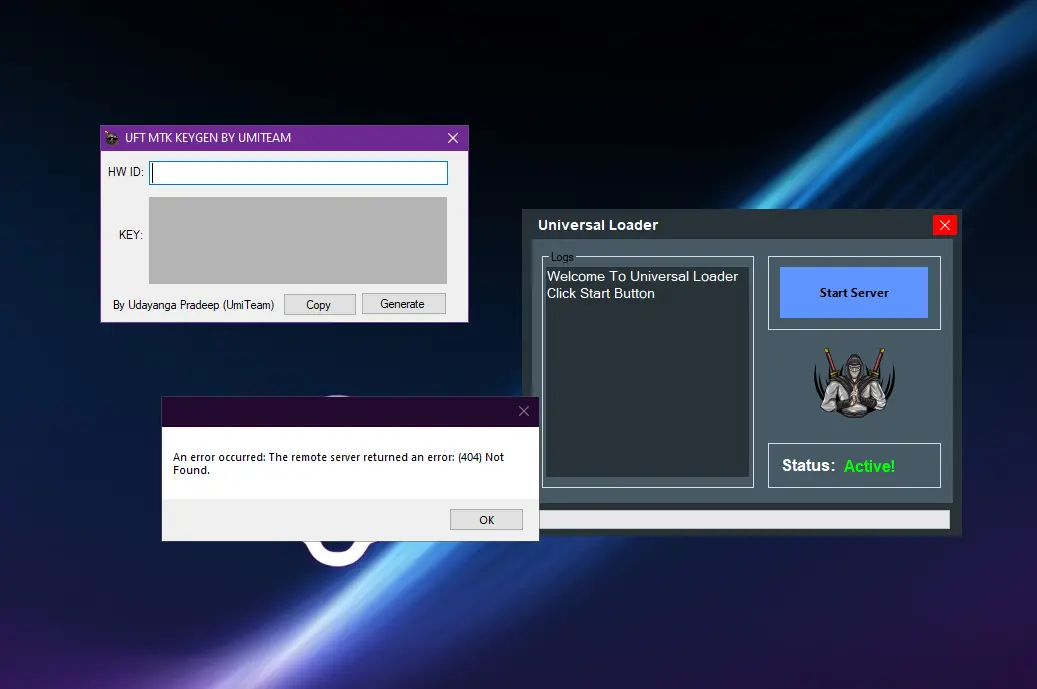Image resolution: width=1037 pixels, height=689 pixels.
Task: Close the UFT MTK Keygen window
Action: coord(453,138)
